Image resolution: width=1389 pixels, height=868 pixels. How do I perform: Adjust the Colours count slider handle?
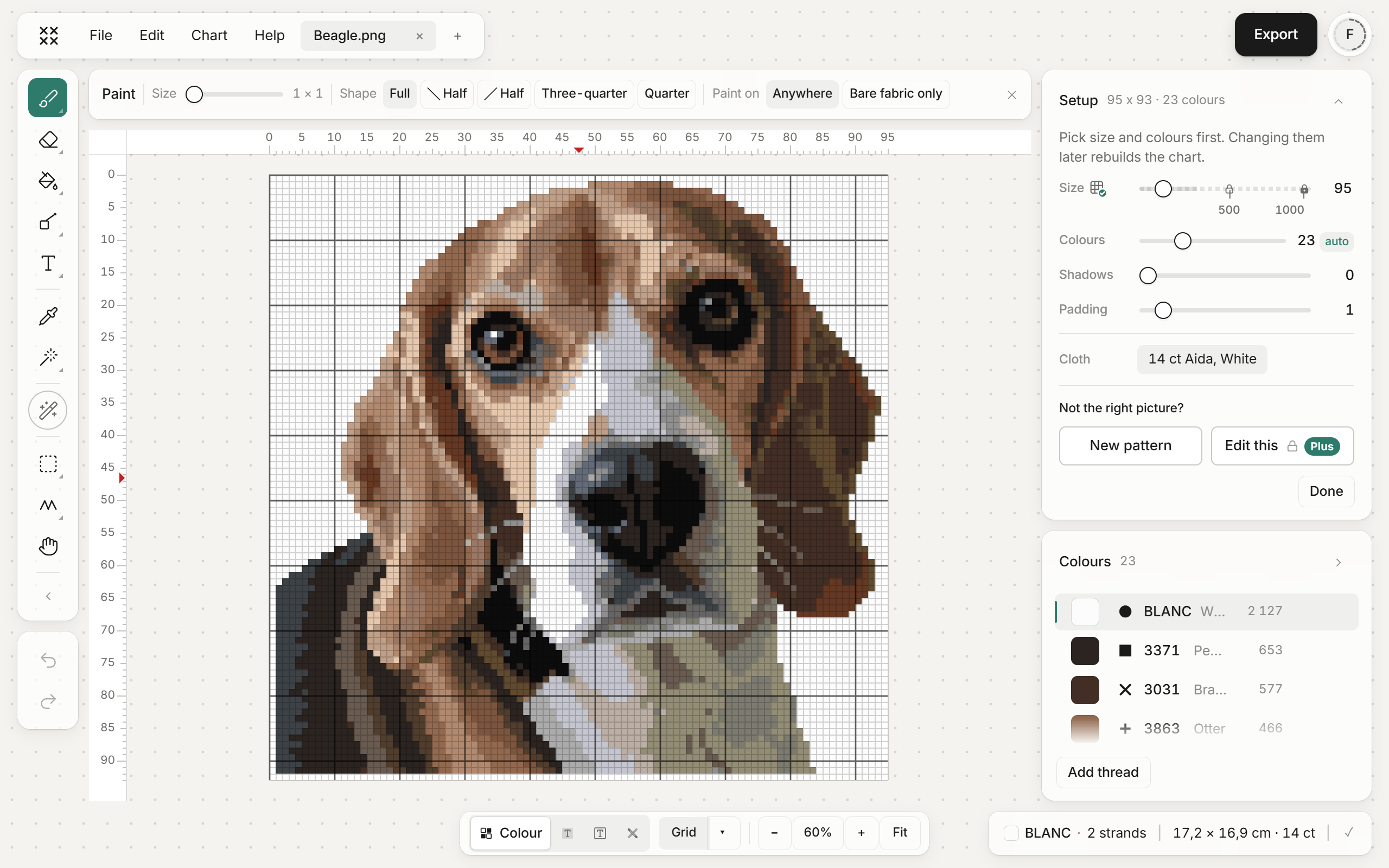1182,241
